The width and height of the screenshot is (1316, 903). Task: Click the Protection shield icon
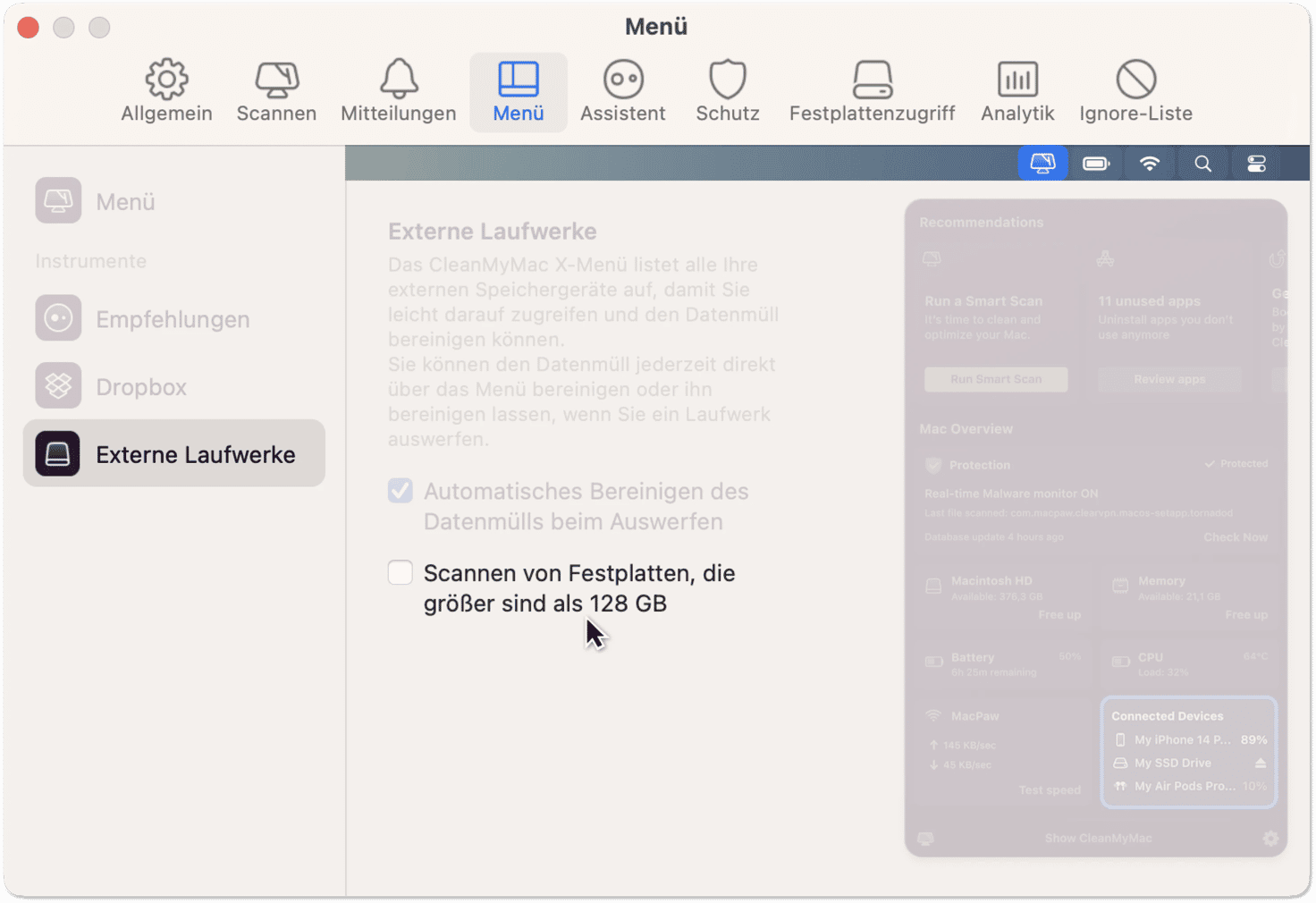(x=933, y=465)
